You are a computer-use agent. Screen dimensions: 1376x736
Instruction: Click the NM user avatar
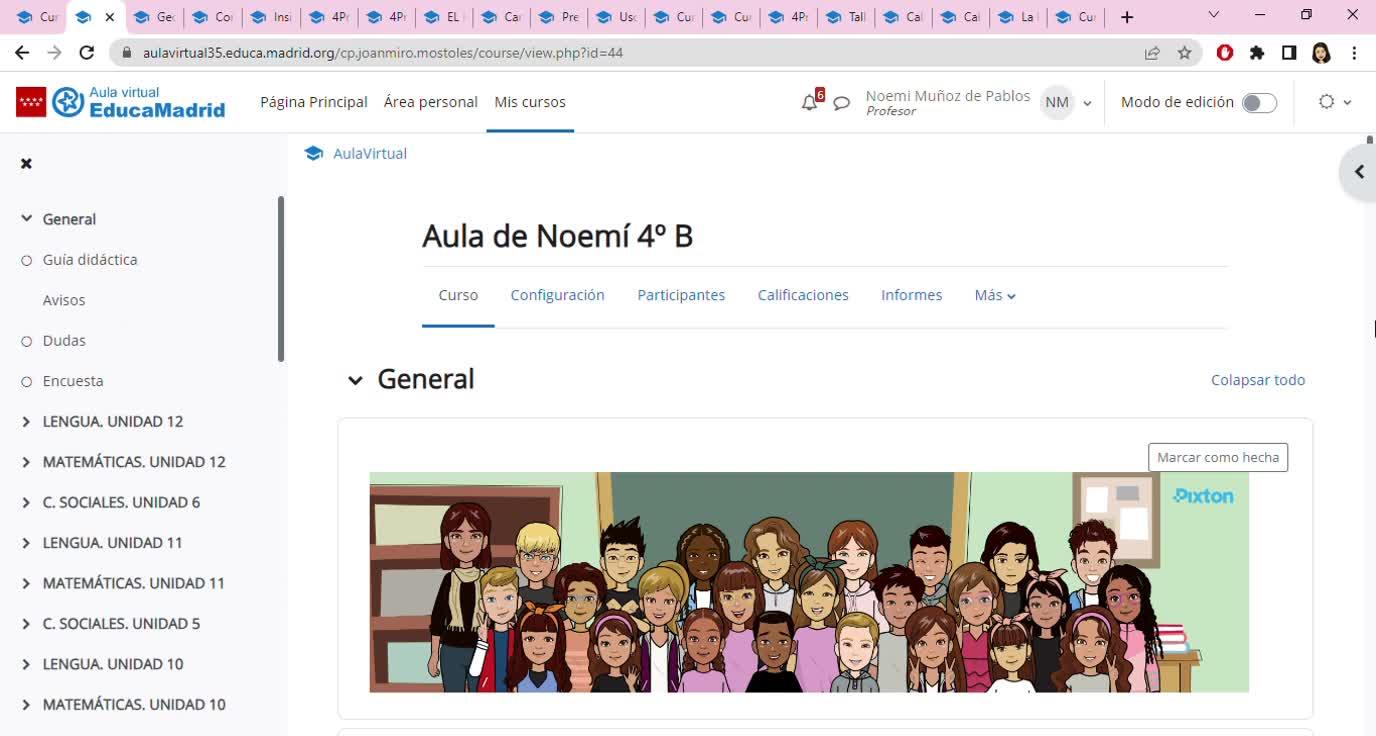(x=1057, y=102)
